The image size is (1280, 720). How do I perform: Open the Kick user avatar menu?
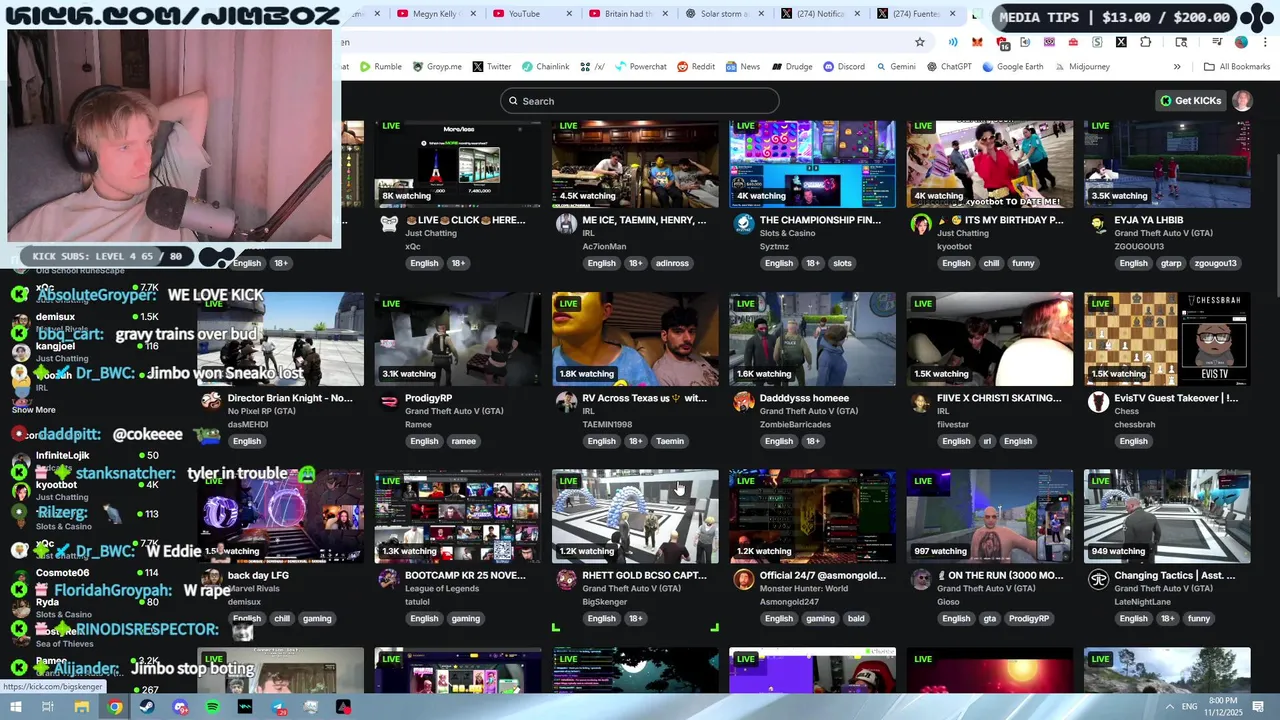coord(1242,100)
